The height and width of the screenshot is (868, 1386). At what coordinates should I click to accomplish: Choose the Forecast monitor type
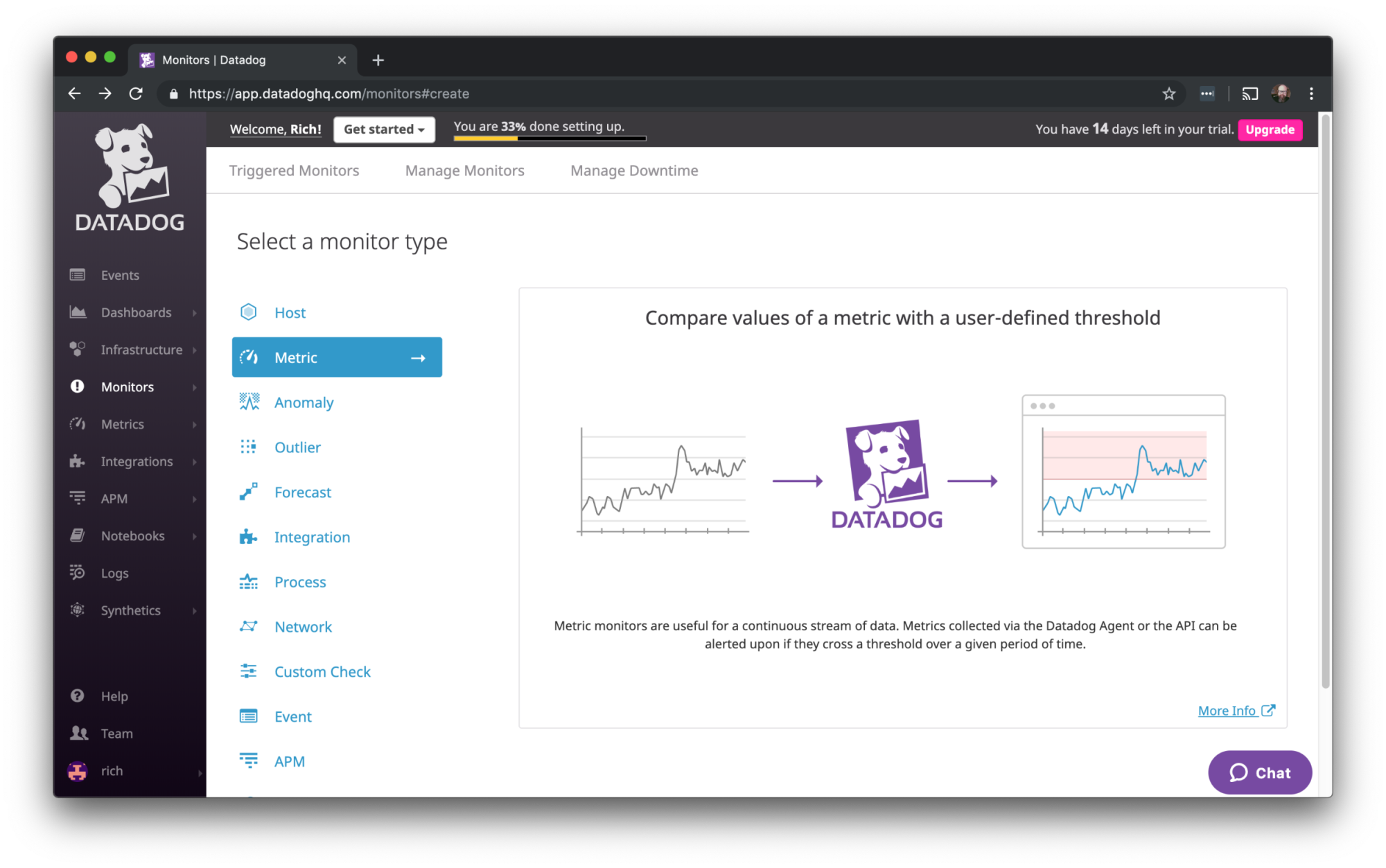(302, 492)
